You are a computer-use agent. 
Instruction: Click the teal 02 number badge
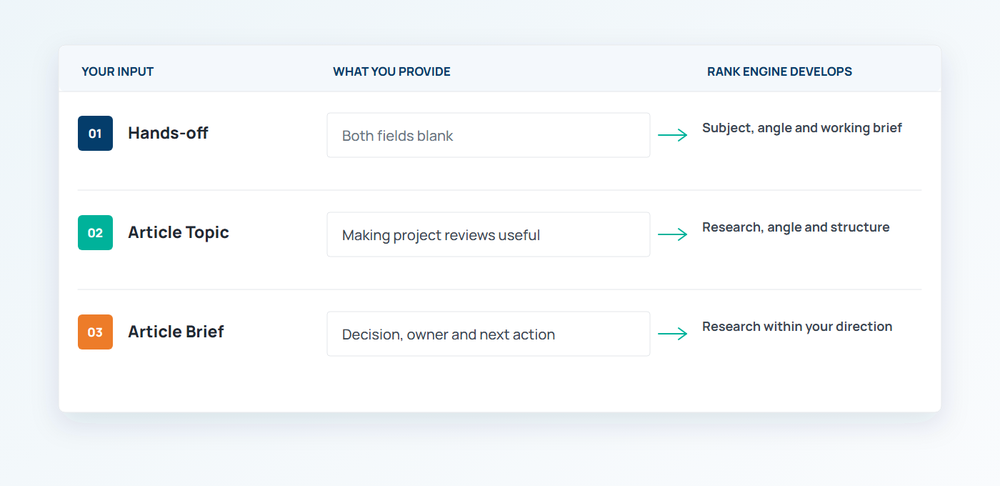click(x=95, y=233)
